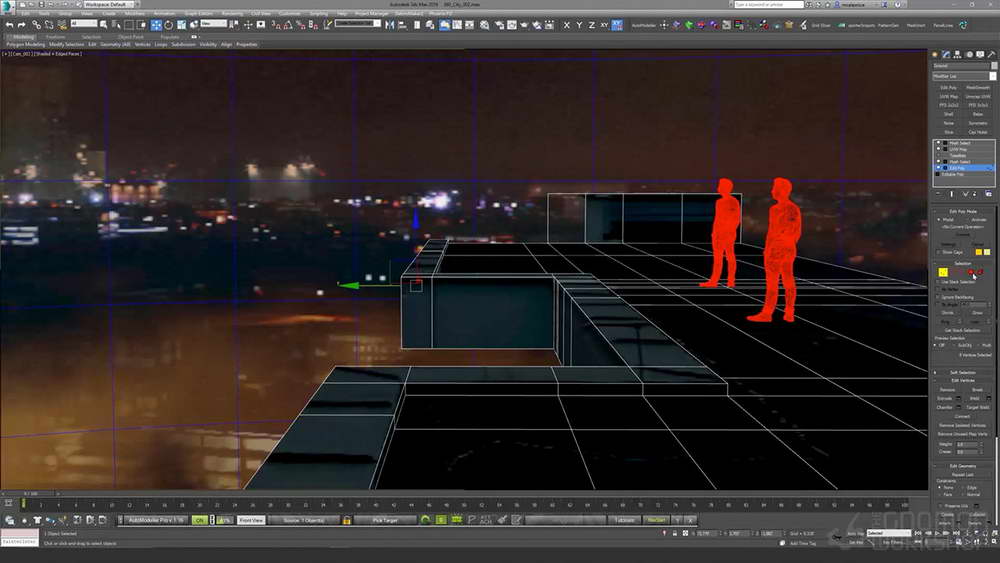This screenshot has width=1000, height=563.
Task: Click the object color swatch beside name field
Action: [x=993, y=66]
